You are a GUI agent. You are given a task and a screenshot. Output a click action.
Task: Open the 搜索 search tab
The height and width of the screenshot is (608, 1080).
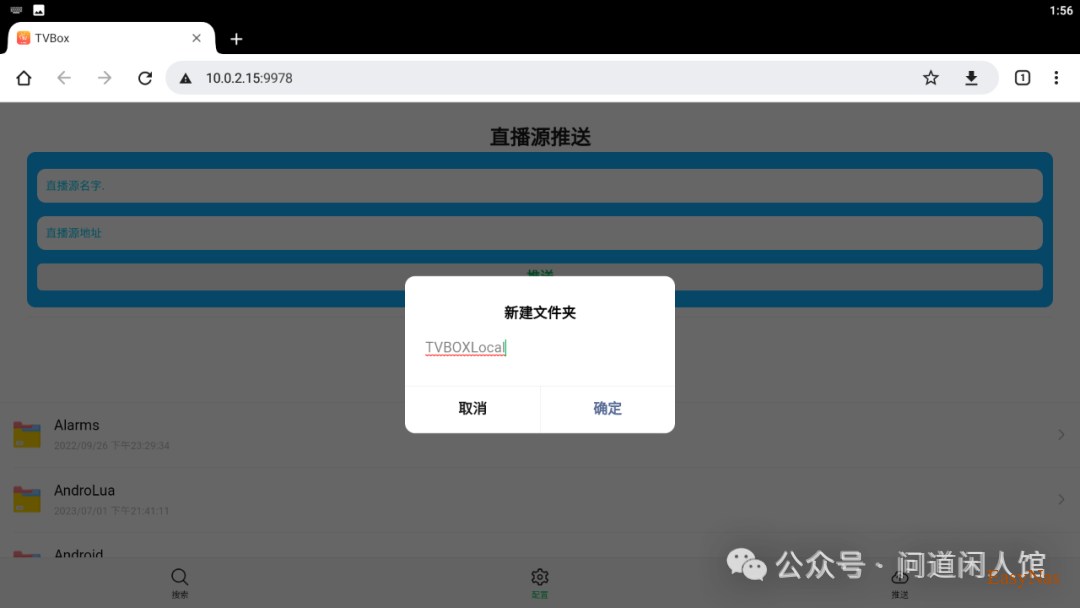180,583
